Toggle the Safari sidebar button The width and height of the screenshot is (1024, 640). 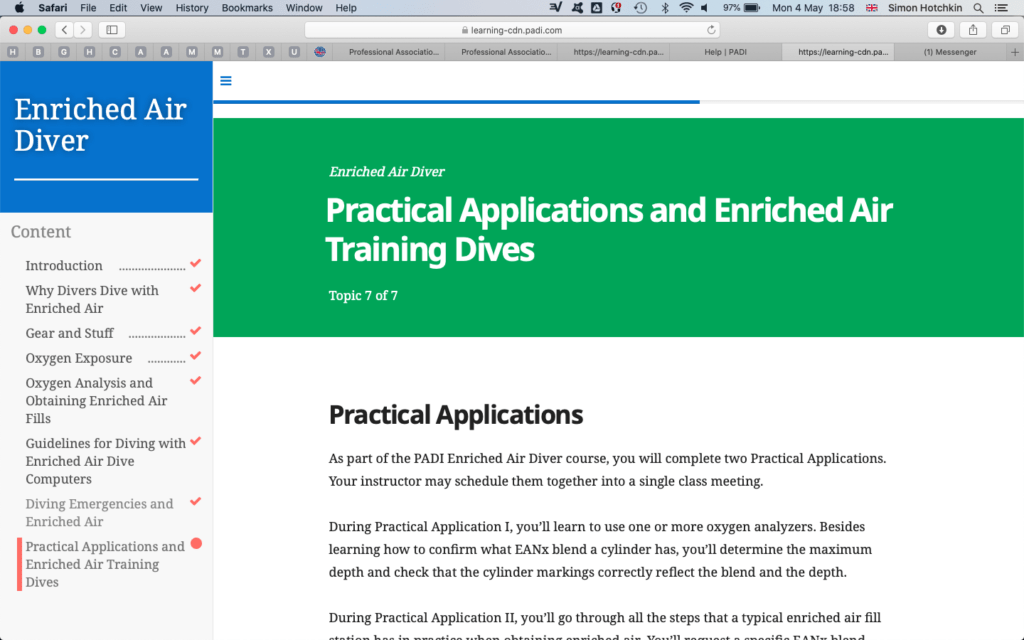[x=112, y=30]
